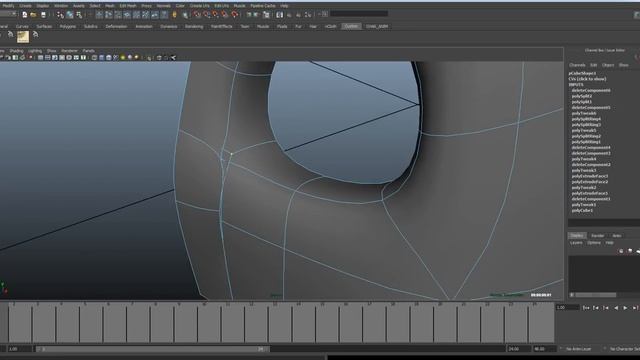This screenshot has width=640, height=360.
Task: Open the No Anim Layer dropdown
Action: (578, 349)
